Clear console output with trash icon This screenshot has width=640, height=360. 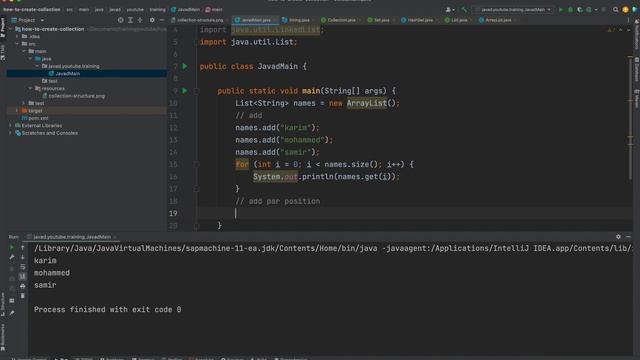[22, 296]
